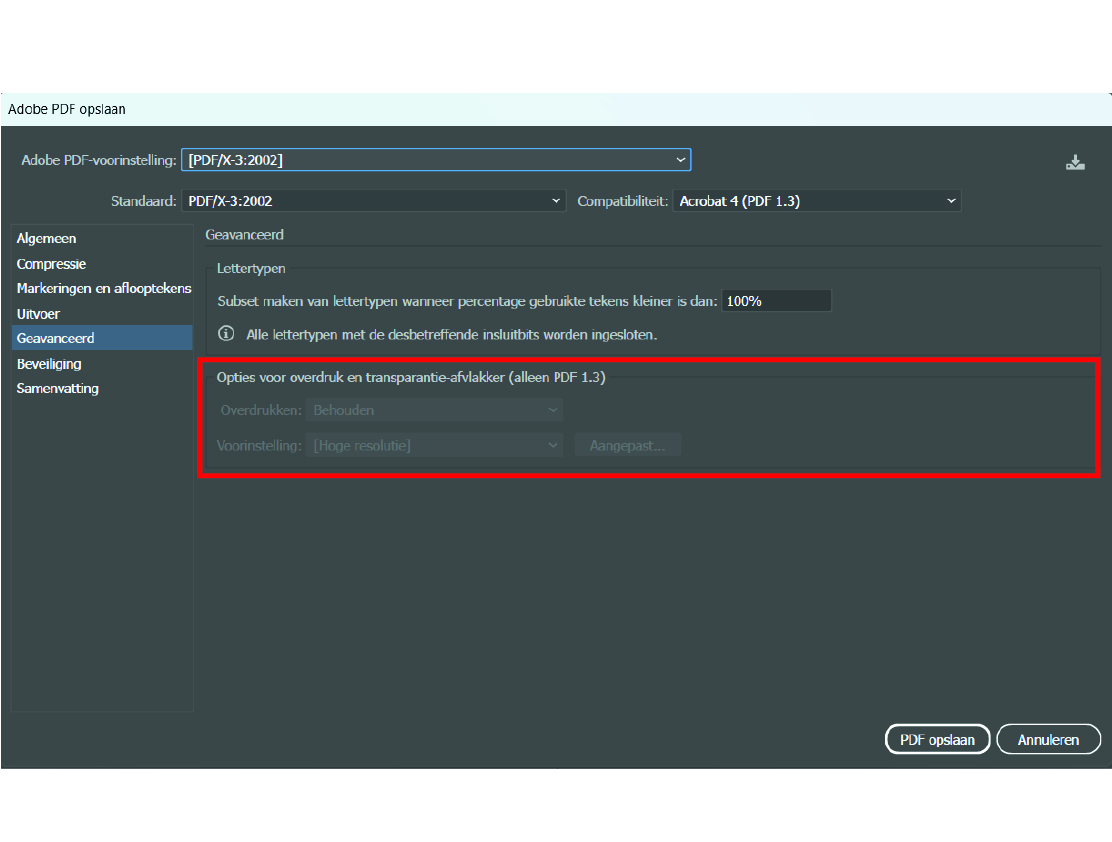The image size is (1112, 842).
Task: Open the Beveiliging section
Action: tap(49, 364)
